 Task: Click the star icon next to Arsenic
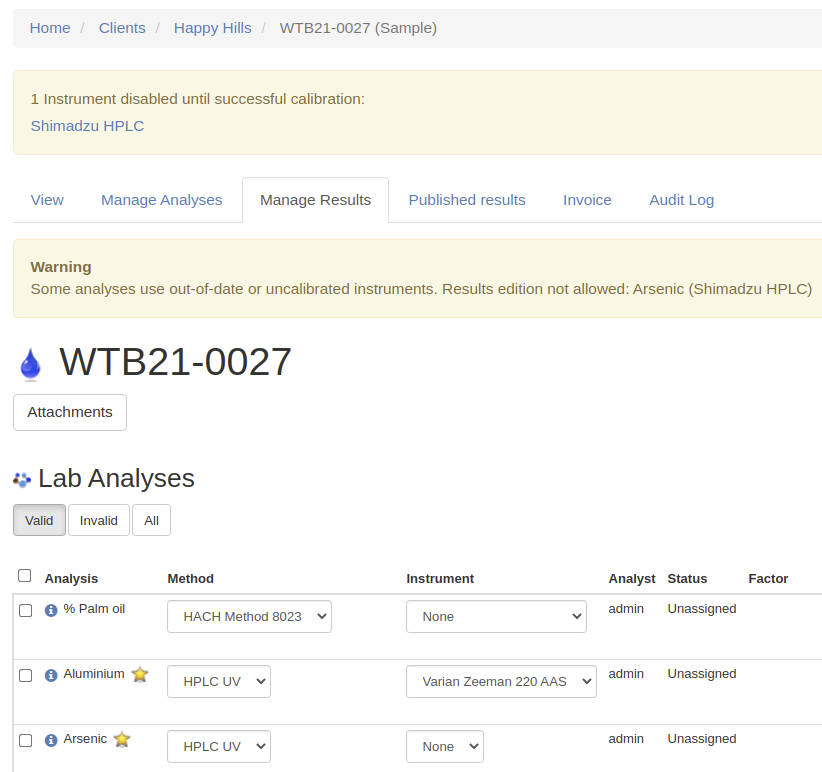point(122,740)
